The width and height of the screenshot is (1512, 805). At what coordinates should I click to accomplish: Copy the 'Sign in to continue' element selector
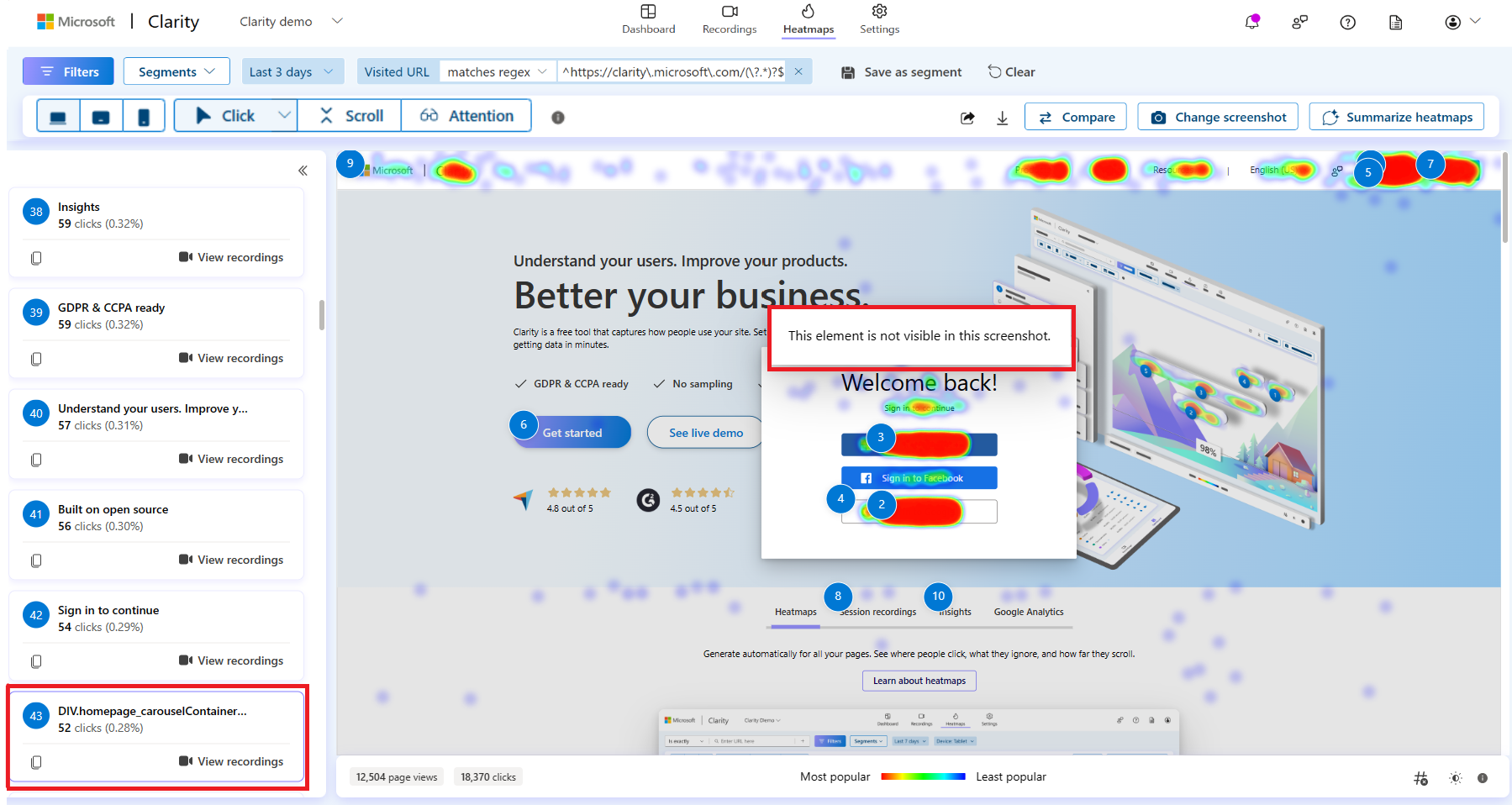35,661
